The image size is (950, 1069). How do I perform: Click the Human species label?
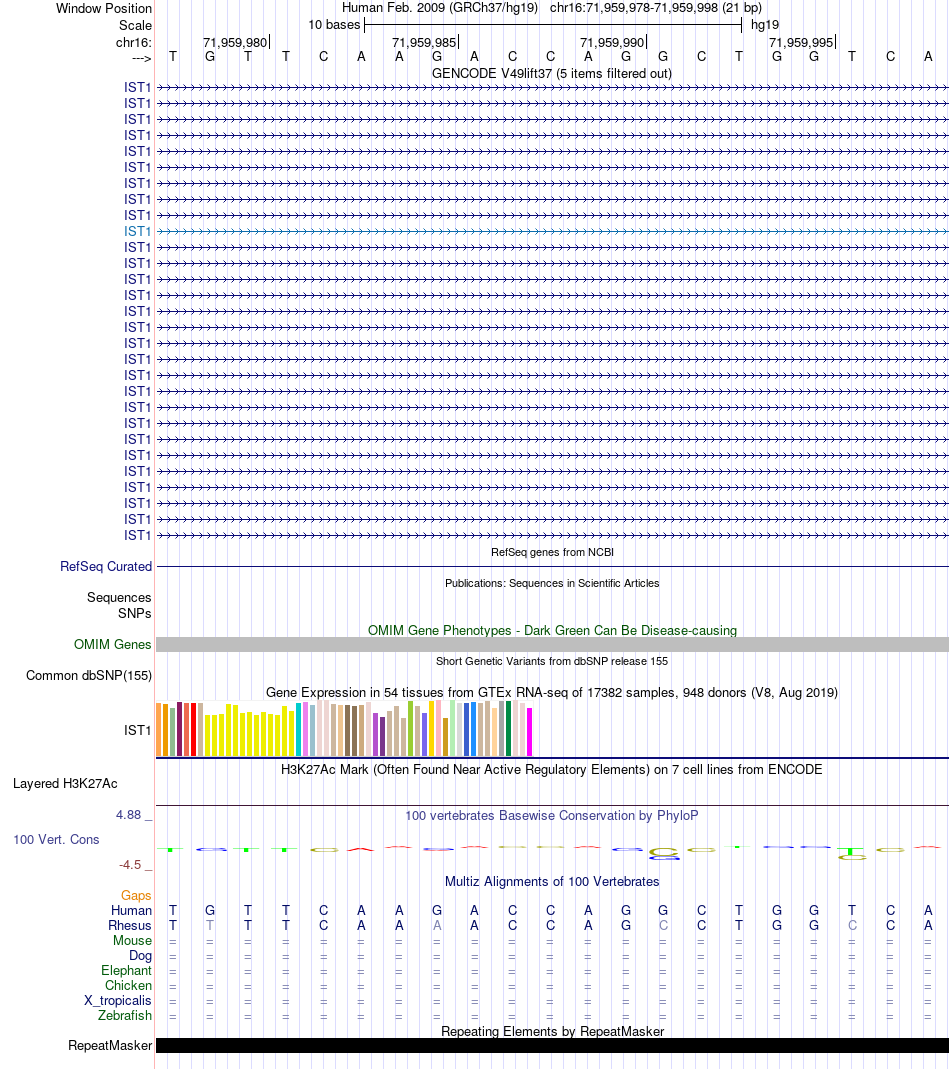(132, 910)
